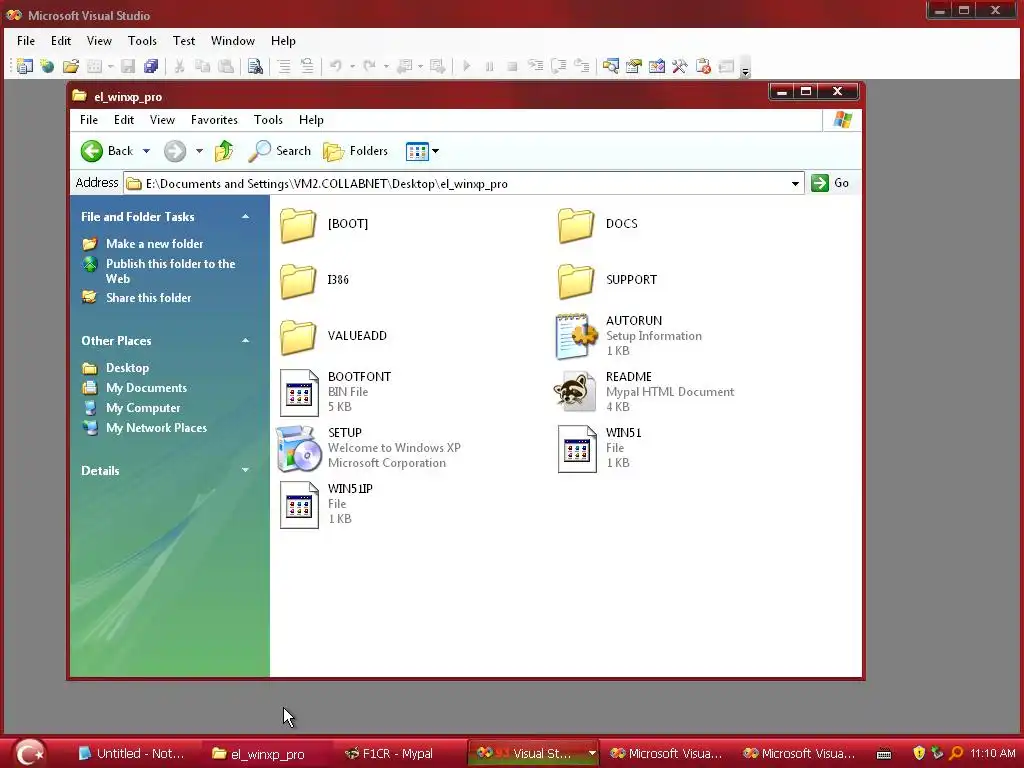Click the Solution Explorer toolbar icon
The height and width of the screenshot is (768, 1024).
pyautogui.click(x=611, y=66)
